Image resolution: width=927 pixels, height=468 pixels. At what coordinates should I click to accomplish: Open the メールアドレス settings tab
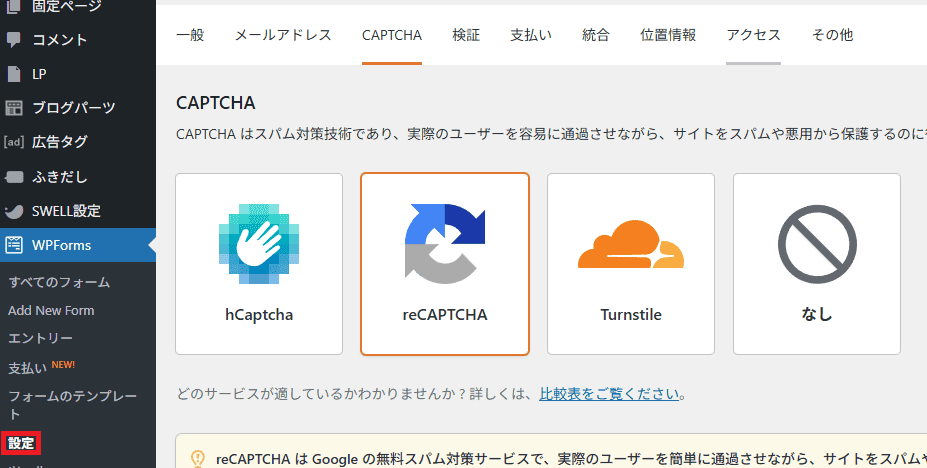click(283, 35)
